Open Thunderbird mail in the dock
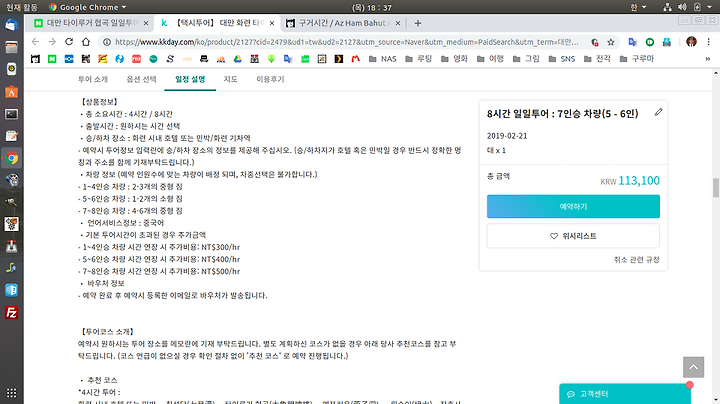 [11, 25]
